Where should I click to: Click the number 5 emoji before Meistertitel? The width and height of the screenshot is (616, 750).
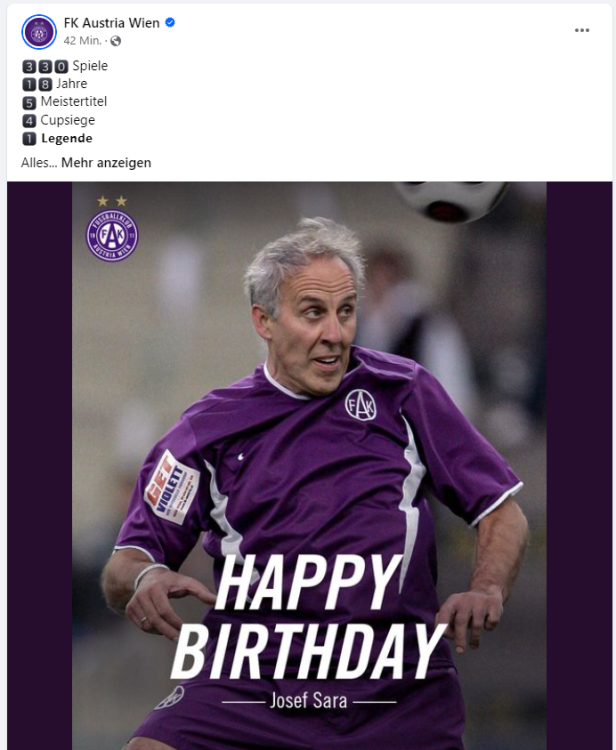(x=29, y=102)
